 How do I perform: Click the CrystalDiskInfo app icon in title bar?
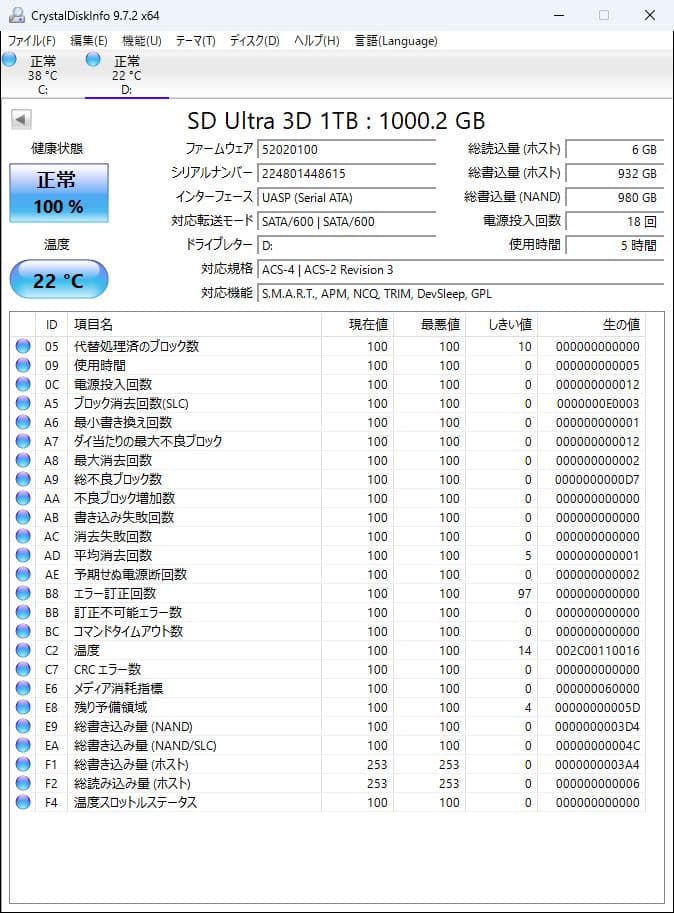coord(16,15)
